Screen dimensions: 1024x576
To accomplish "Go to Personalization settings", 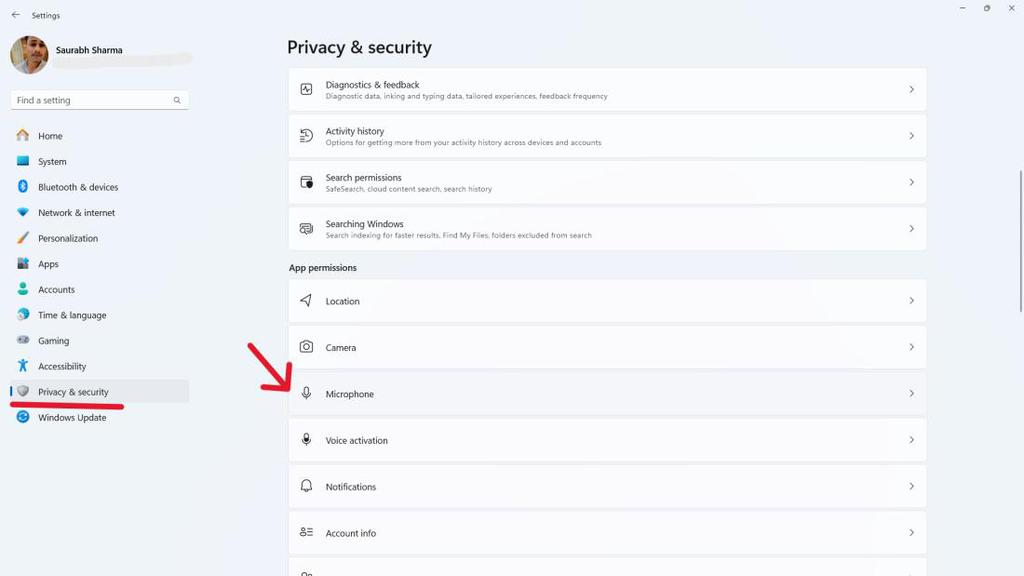I will click(x=67, y=238).
